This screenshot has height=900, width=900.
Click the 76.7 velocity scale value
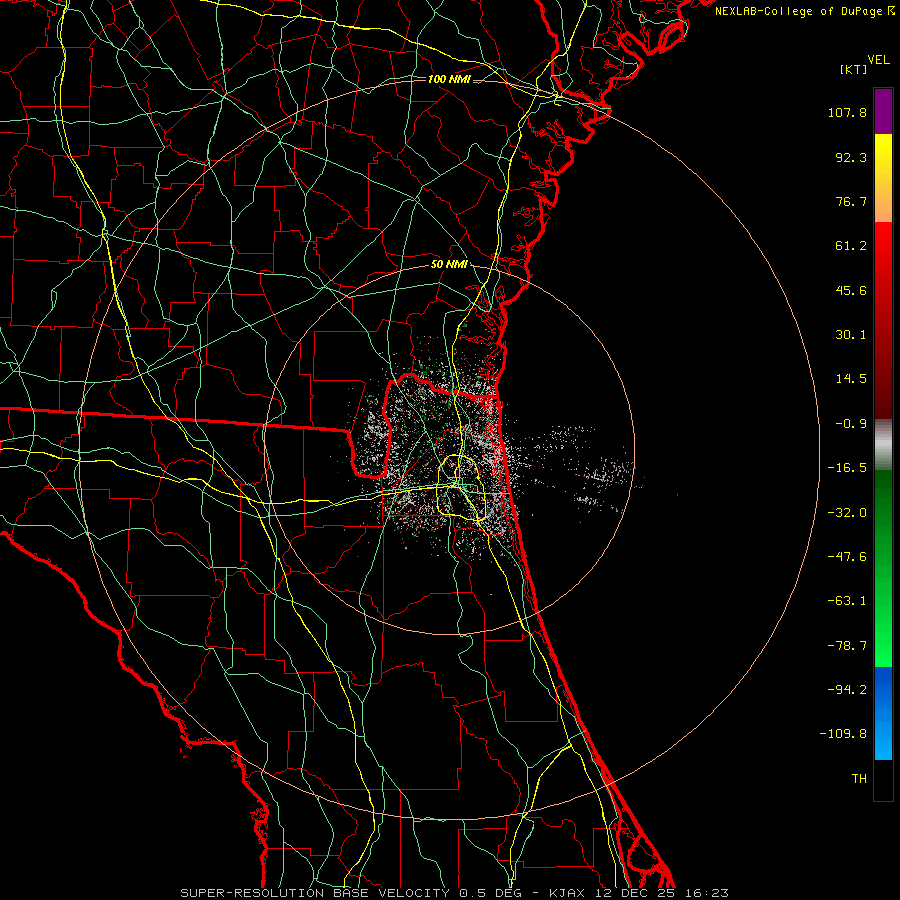point(851,201)
